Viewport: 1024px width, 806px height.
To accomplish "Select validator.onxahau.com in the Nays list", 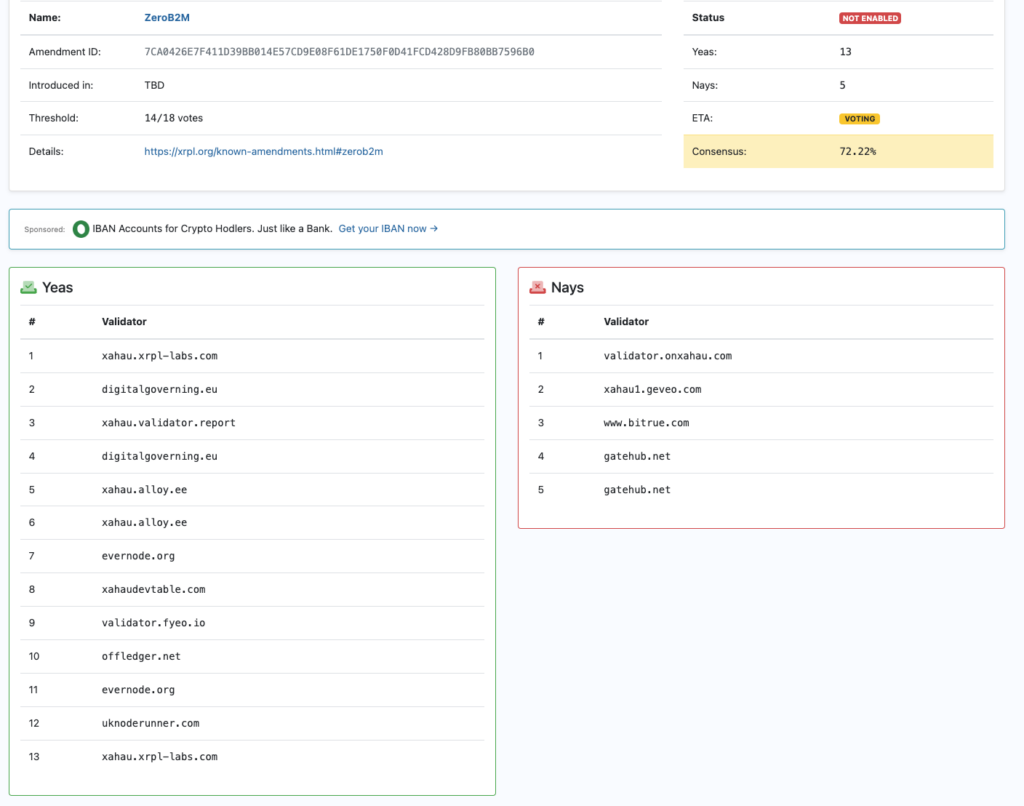I will tap(668, 356).
